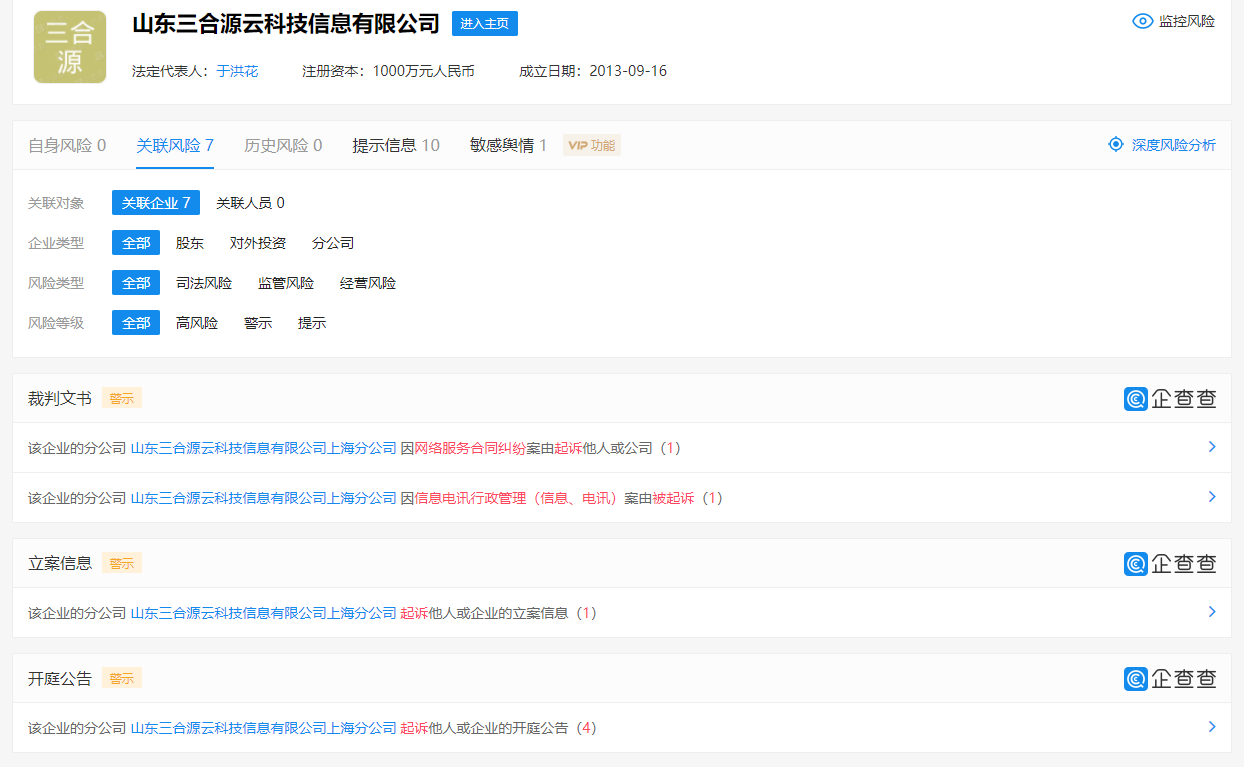This screenshot has width=1244, height=767.
Task: Click the 企查查 logo in 立案信息 section
Action: tap(1170, 564)
